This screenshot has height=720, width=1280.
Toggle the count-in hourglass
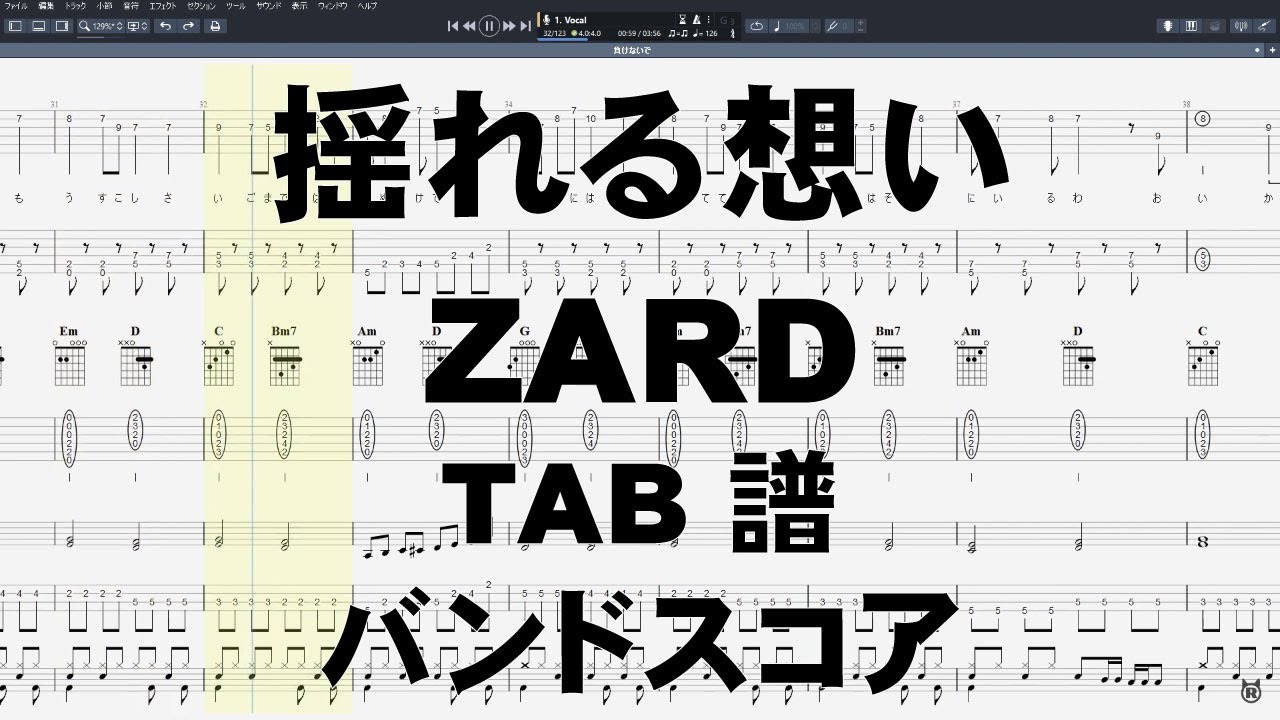[683, 19]
